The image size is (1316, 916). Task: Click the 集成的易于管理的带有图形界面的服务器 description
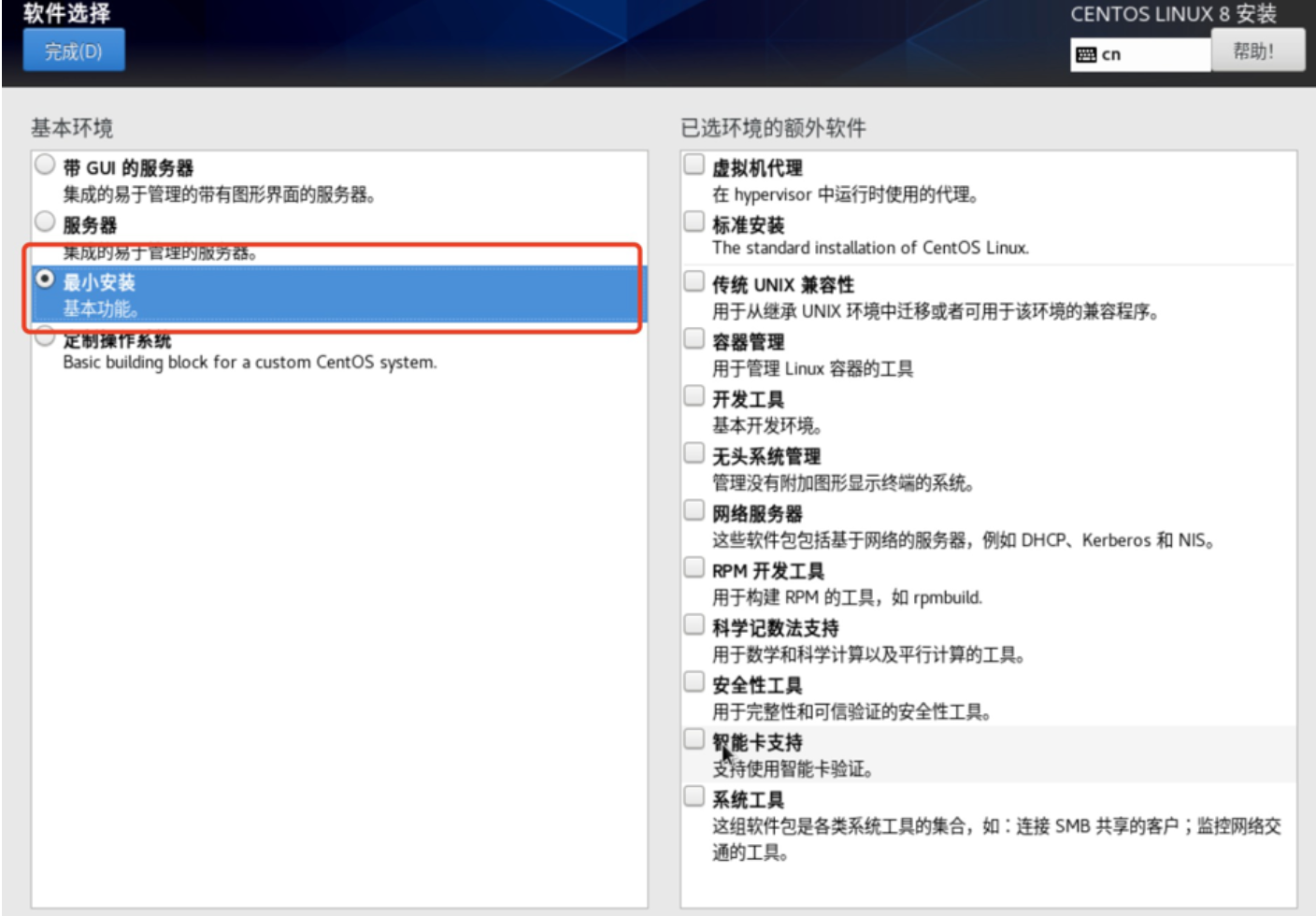(x=220, y=194)
